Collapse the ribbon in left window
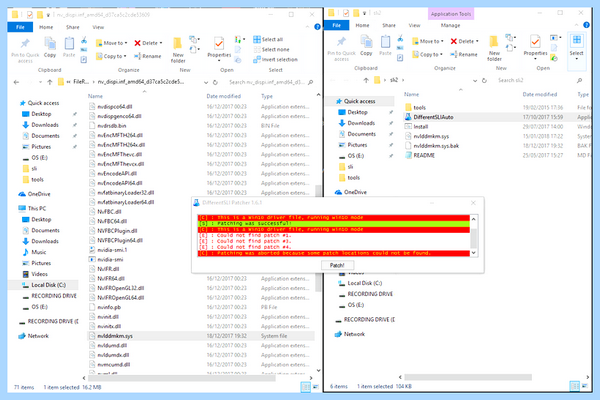Image resolution: width=600 pixels, height=400 pixels. click(307, 27)
